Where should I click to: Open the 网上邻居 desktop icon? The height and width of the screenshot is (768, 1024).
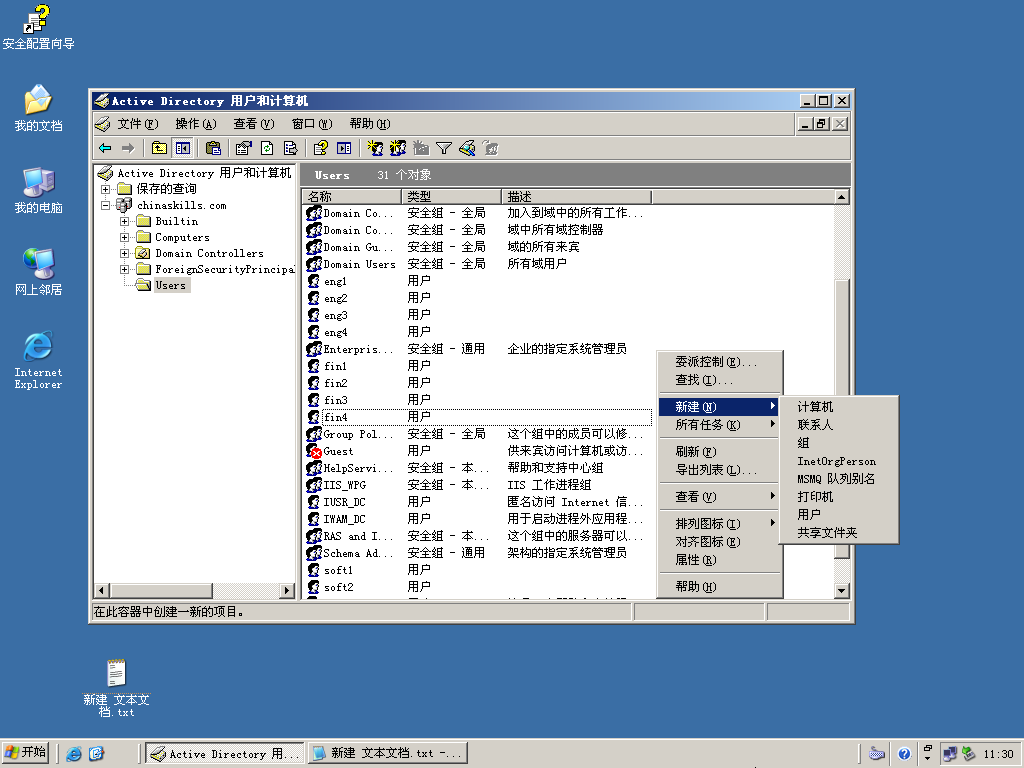pyautogui.click(x=38, y=272)
